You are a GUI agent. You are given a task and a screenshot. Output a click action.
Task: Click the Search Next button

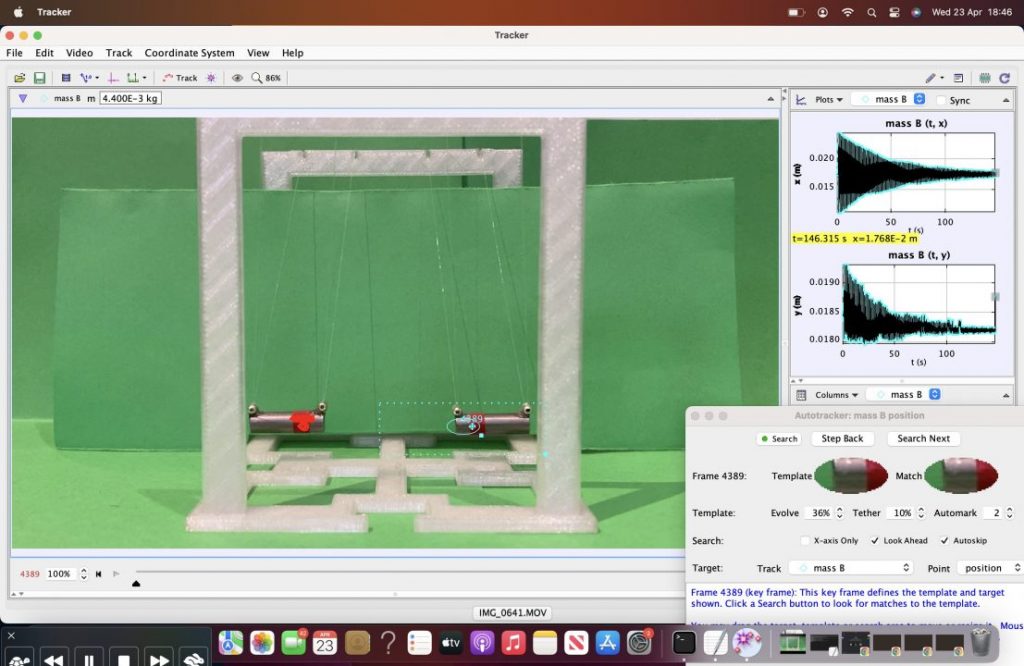coord(923,439)
